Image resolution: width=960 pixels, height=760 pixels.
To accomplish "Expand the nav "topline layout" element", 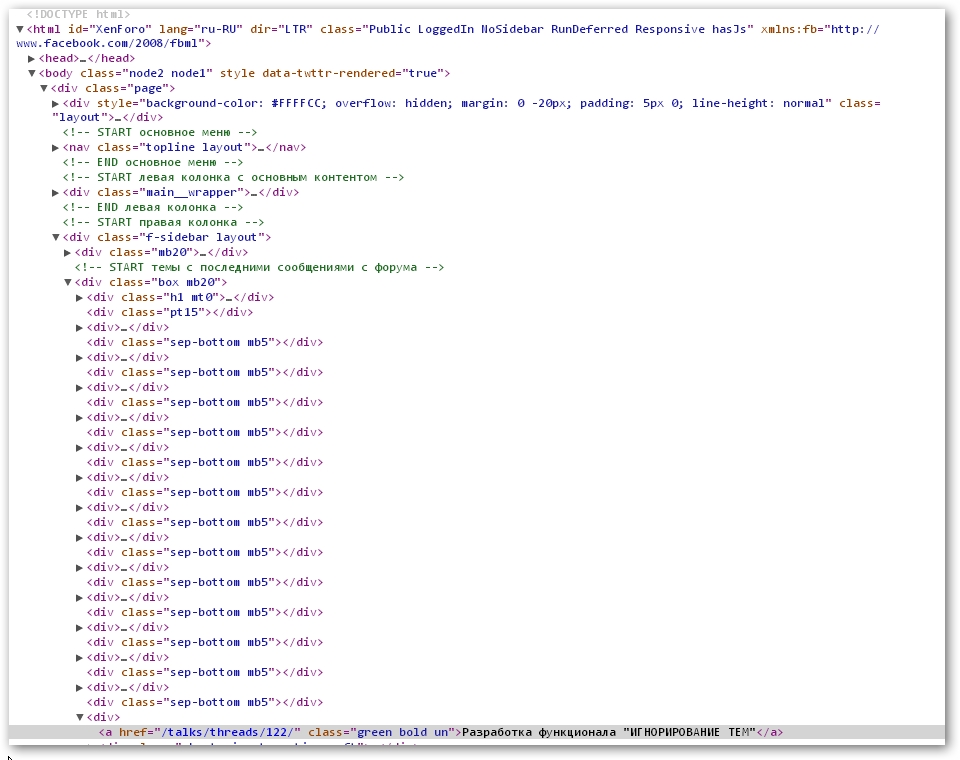I will tap(56, 148).
